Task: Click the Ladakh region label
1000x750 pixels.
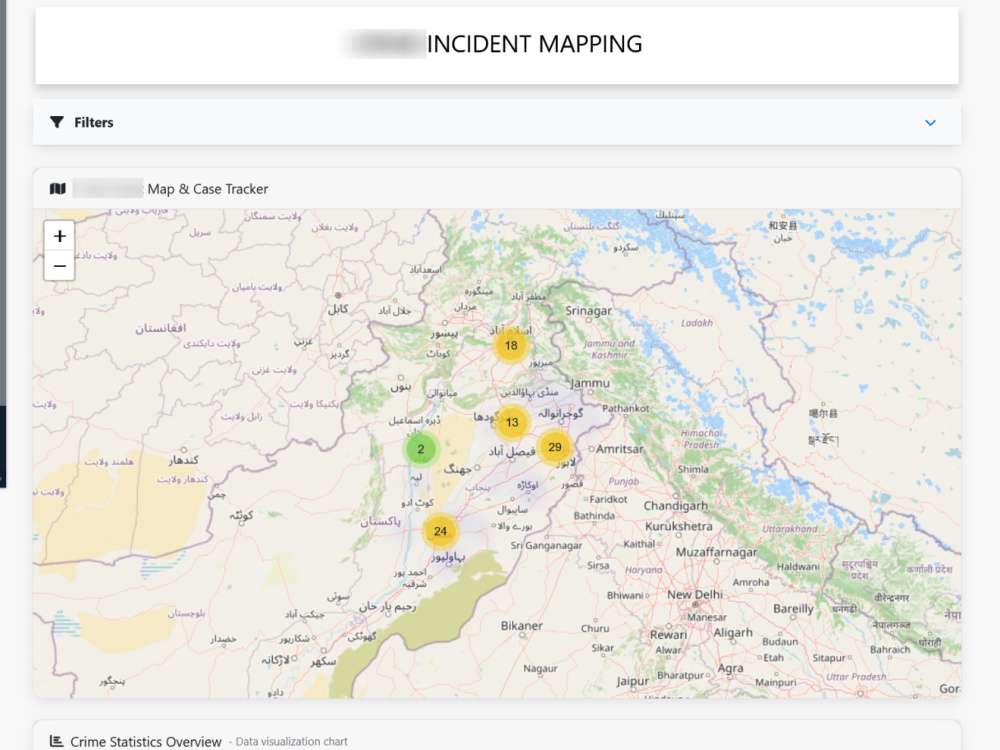Action: (x=696, y=323)
